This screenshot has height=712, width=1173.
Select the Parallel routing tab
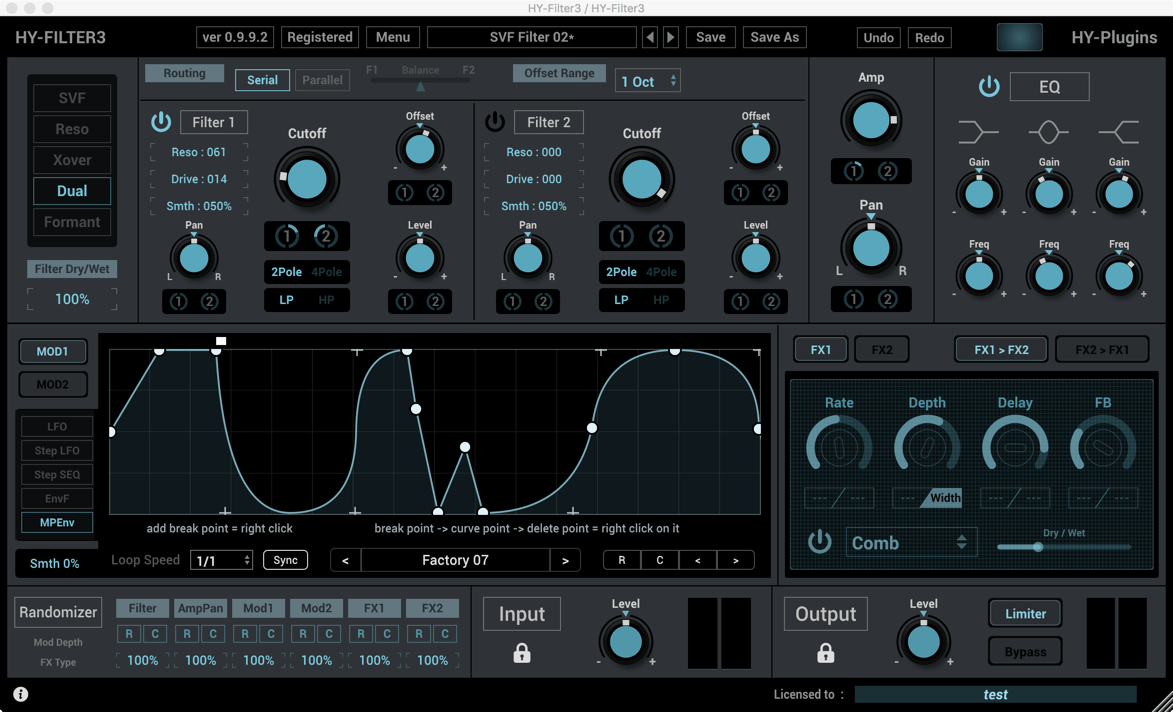click(x=322, y=79)
